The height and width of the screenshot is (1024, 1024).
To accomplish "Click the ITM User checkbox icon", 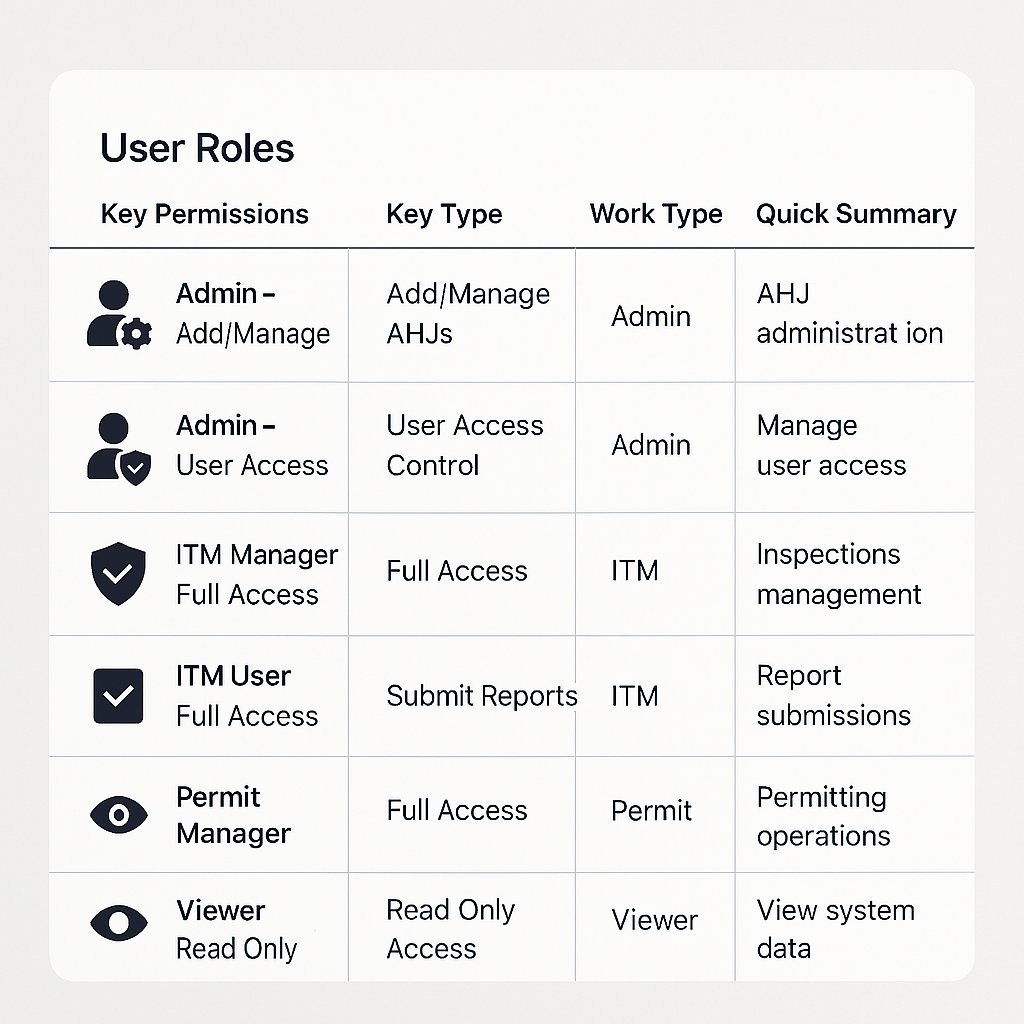I will 118,696.
